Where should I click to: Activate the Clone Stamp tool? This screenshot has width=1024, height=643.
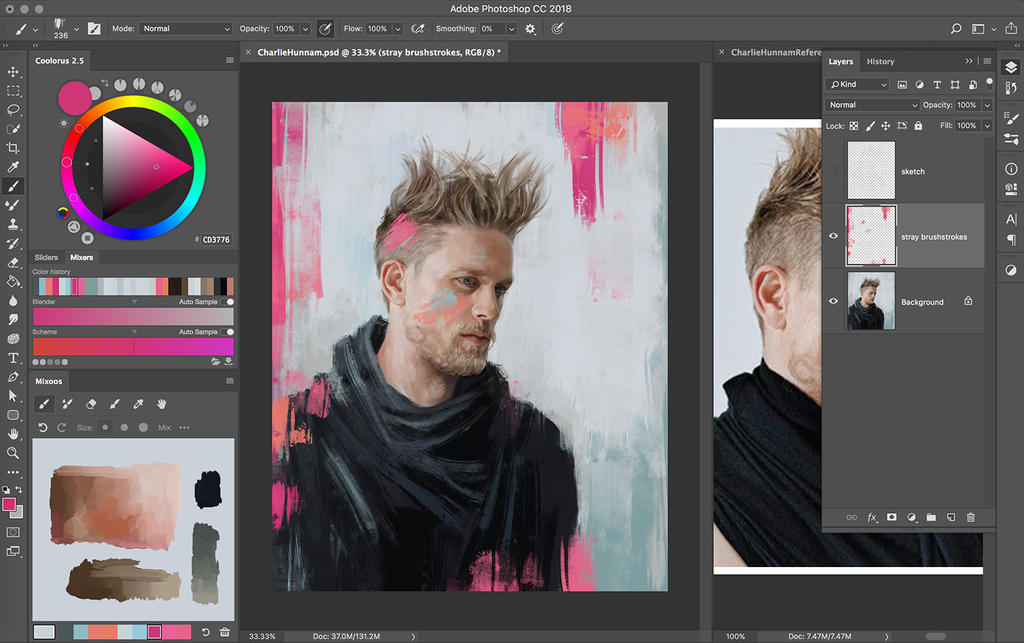click(14, 224)
